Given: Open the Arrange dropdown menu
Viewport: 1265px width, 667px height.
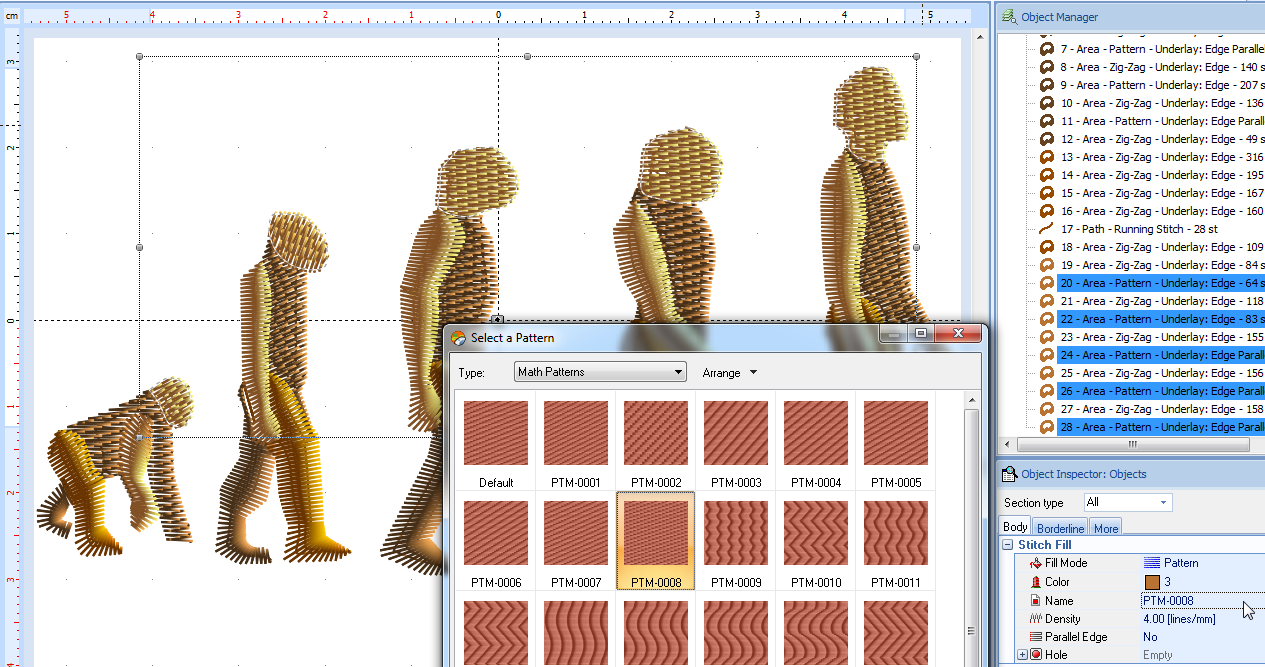Looking at the screenshot, I should pos(730,373).
